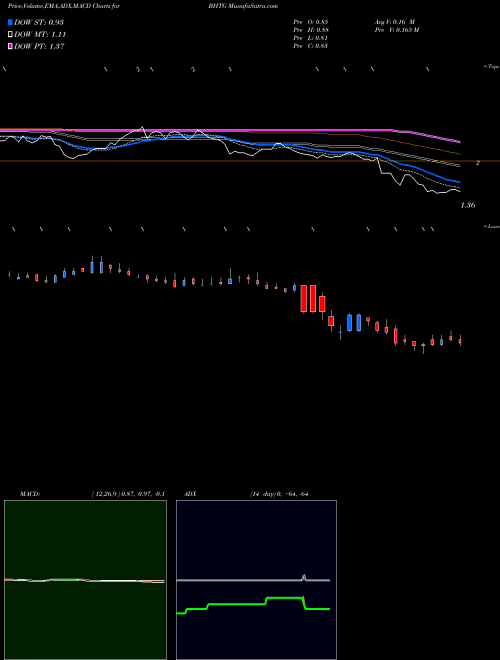500x660 pixels.
Task: Click the MACD panel title
Action: click(x=30, y=494)
